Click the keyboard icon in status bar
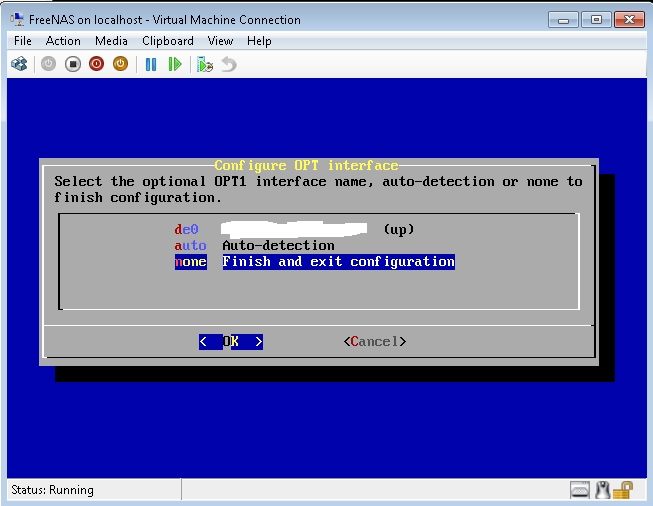The width and height of the screenshot is (653, 506). 580,490
